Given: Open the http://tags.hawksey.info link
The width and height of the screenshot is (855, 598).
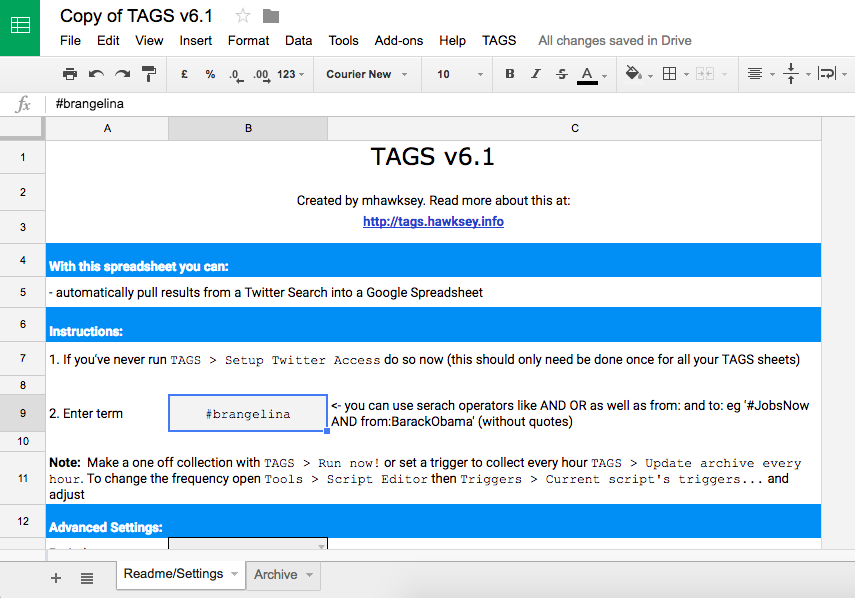Looking at the screenshot, I should (433, 222).
